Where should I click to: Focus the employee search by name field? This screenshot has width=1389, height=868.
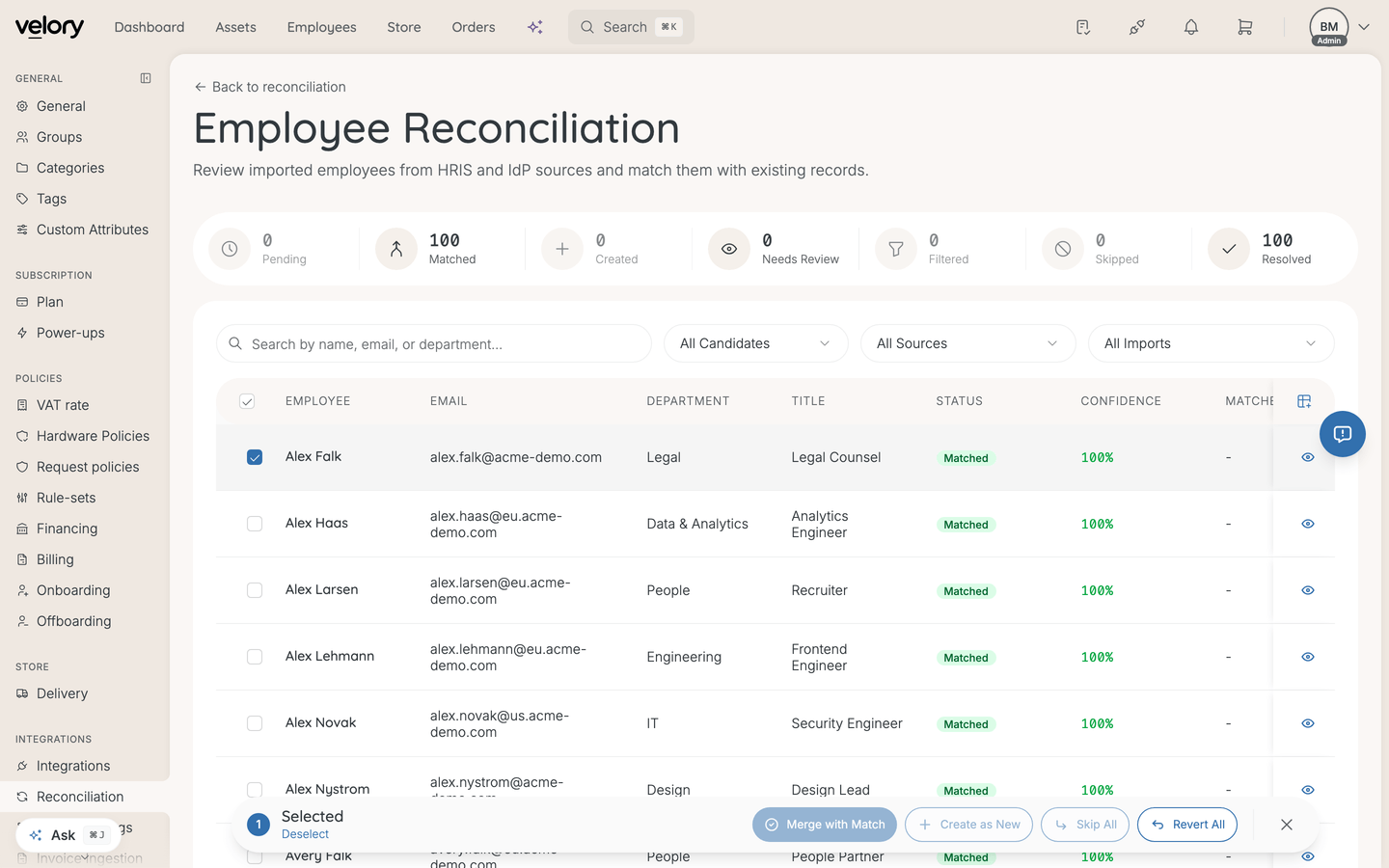coord(434,343)
